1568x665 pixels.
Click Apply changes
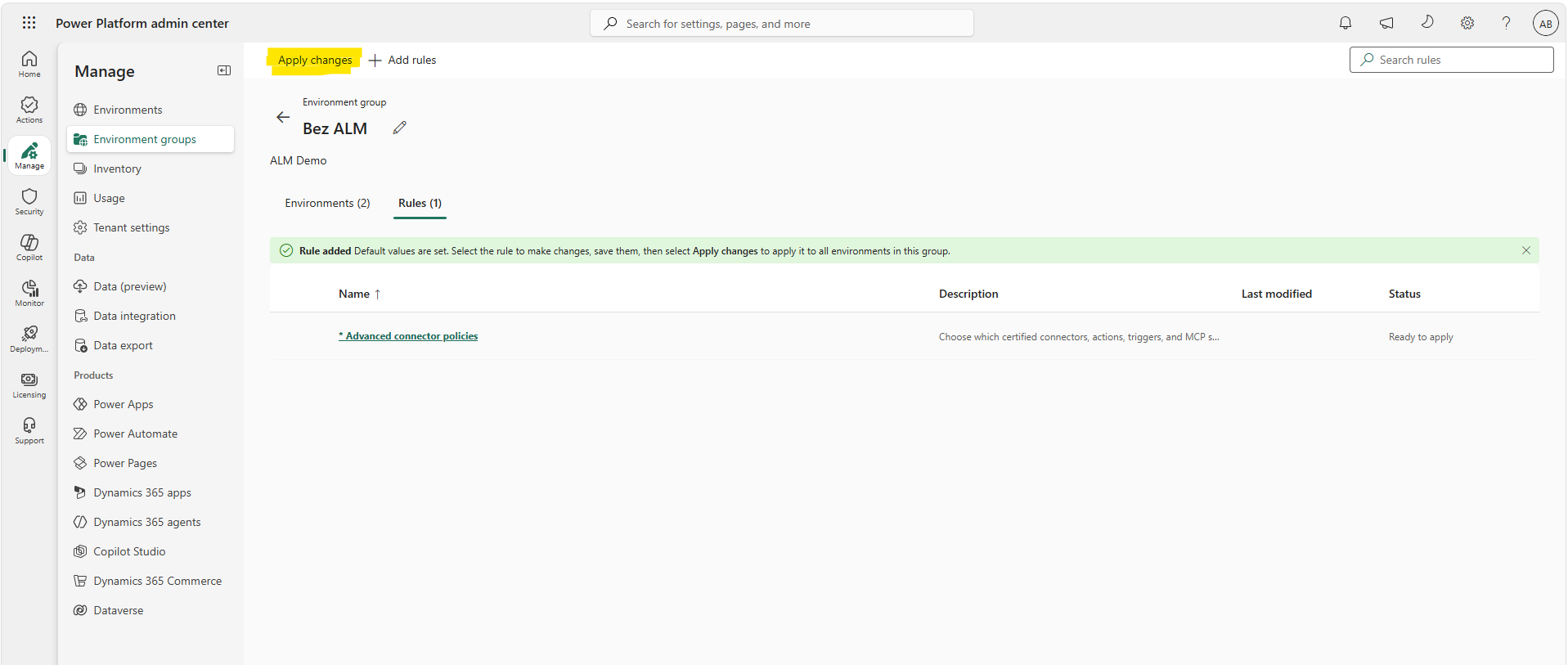point(315,60)
